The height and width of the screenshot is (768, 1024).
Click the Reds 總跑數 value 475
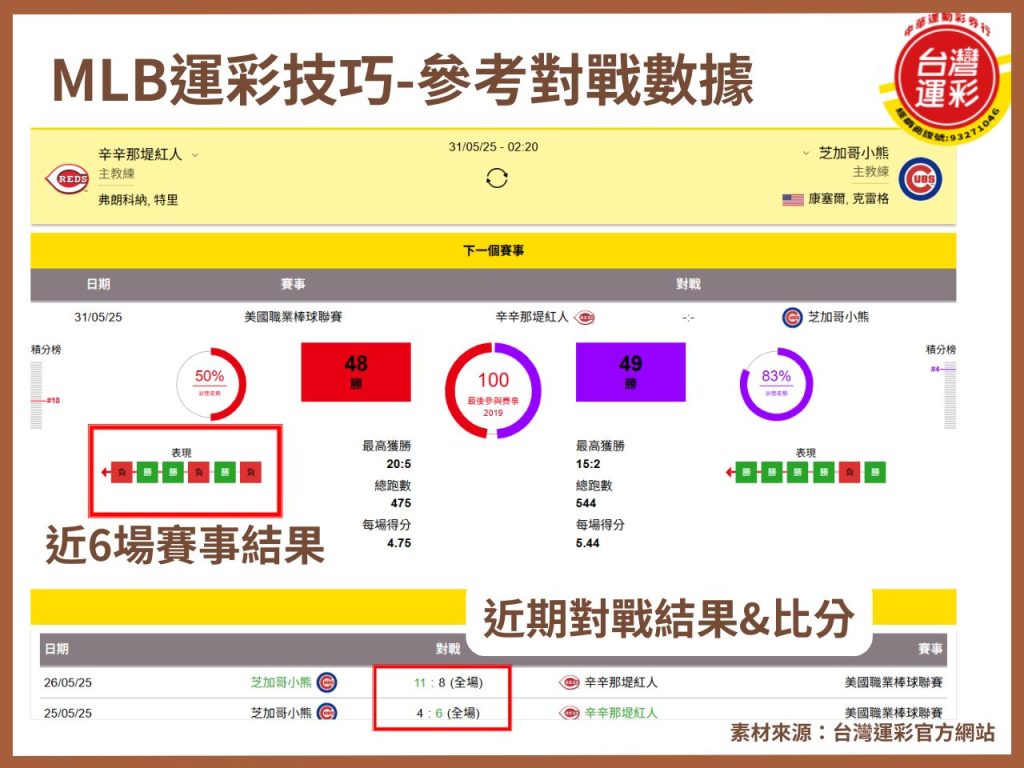pyautogui.click(x=401, y=504)
